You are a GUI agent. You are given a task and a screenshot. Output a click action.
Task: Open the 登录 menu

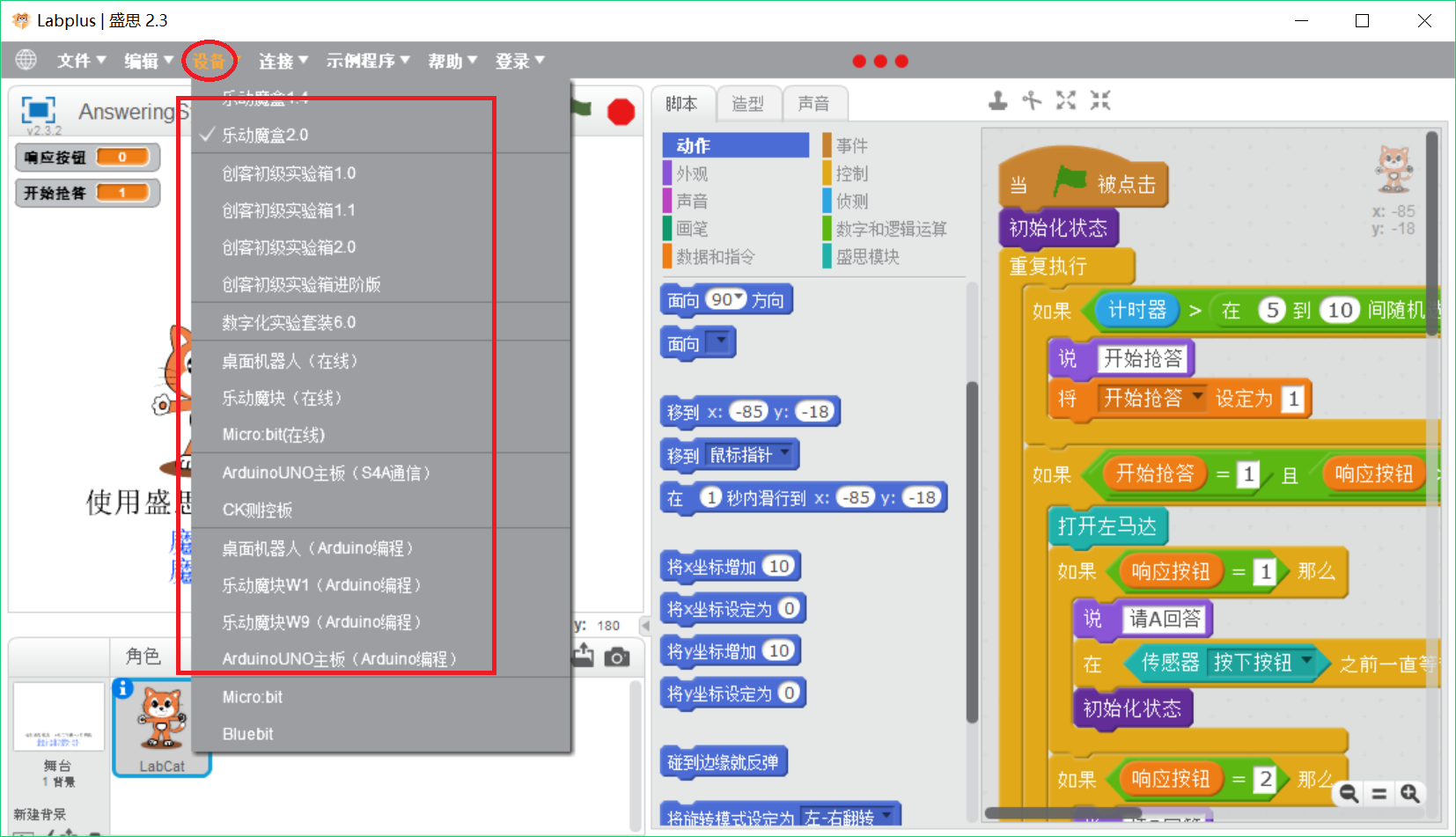[x=519, y=61]
